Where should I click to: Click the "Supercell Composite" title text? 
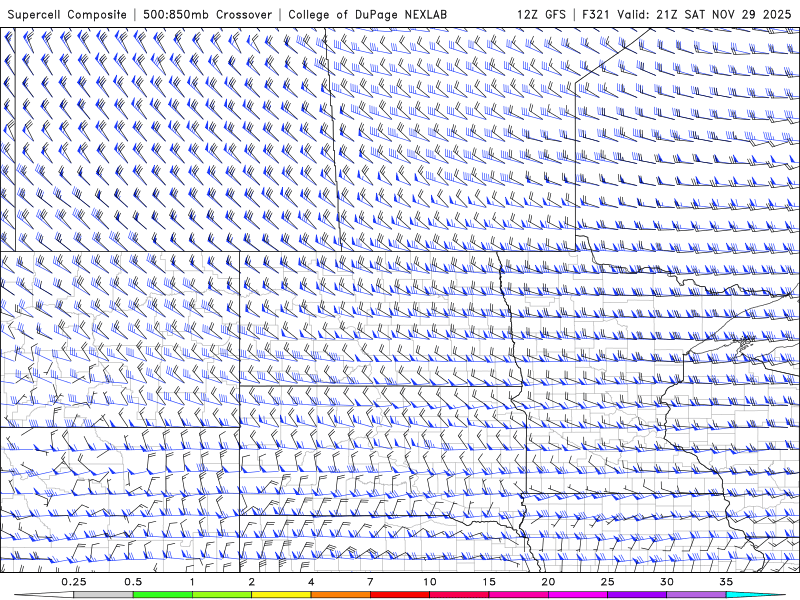pos(67,14)
